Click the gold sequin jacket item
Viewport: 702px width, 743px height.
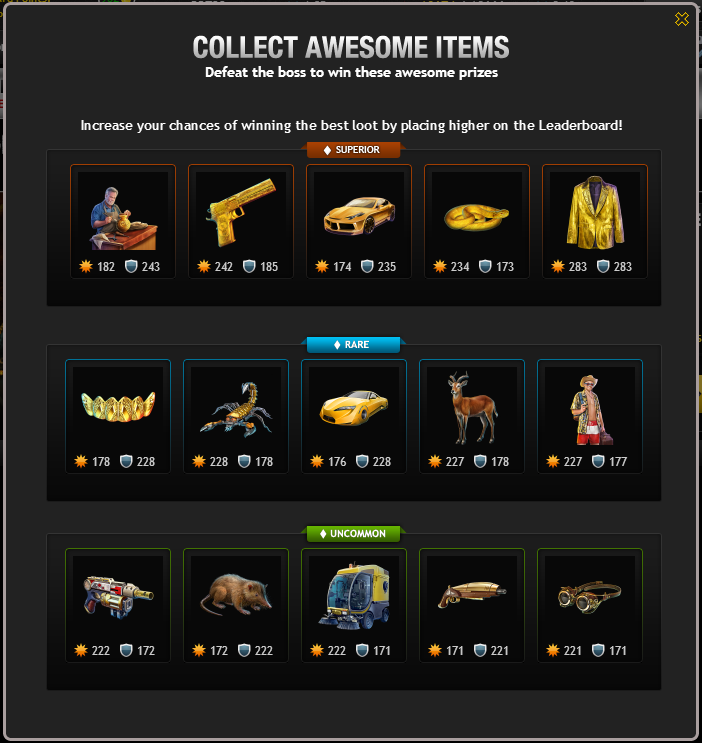tap(595, 221)
